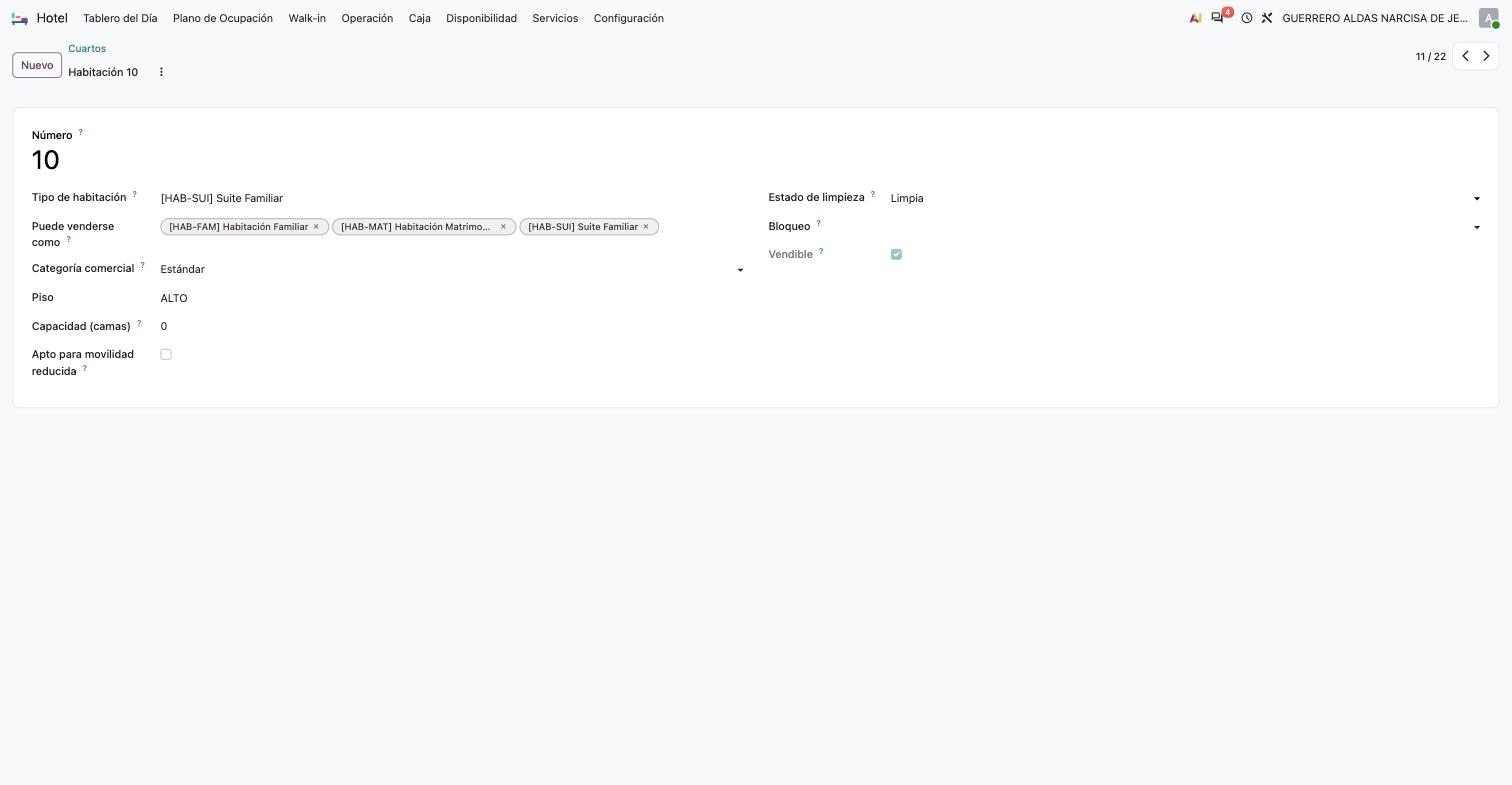Go to the previous room record
1512x785 pixels.
tap(1465, 56)
